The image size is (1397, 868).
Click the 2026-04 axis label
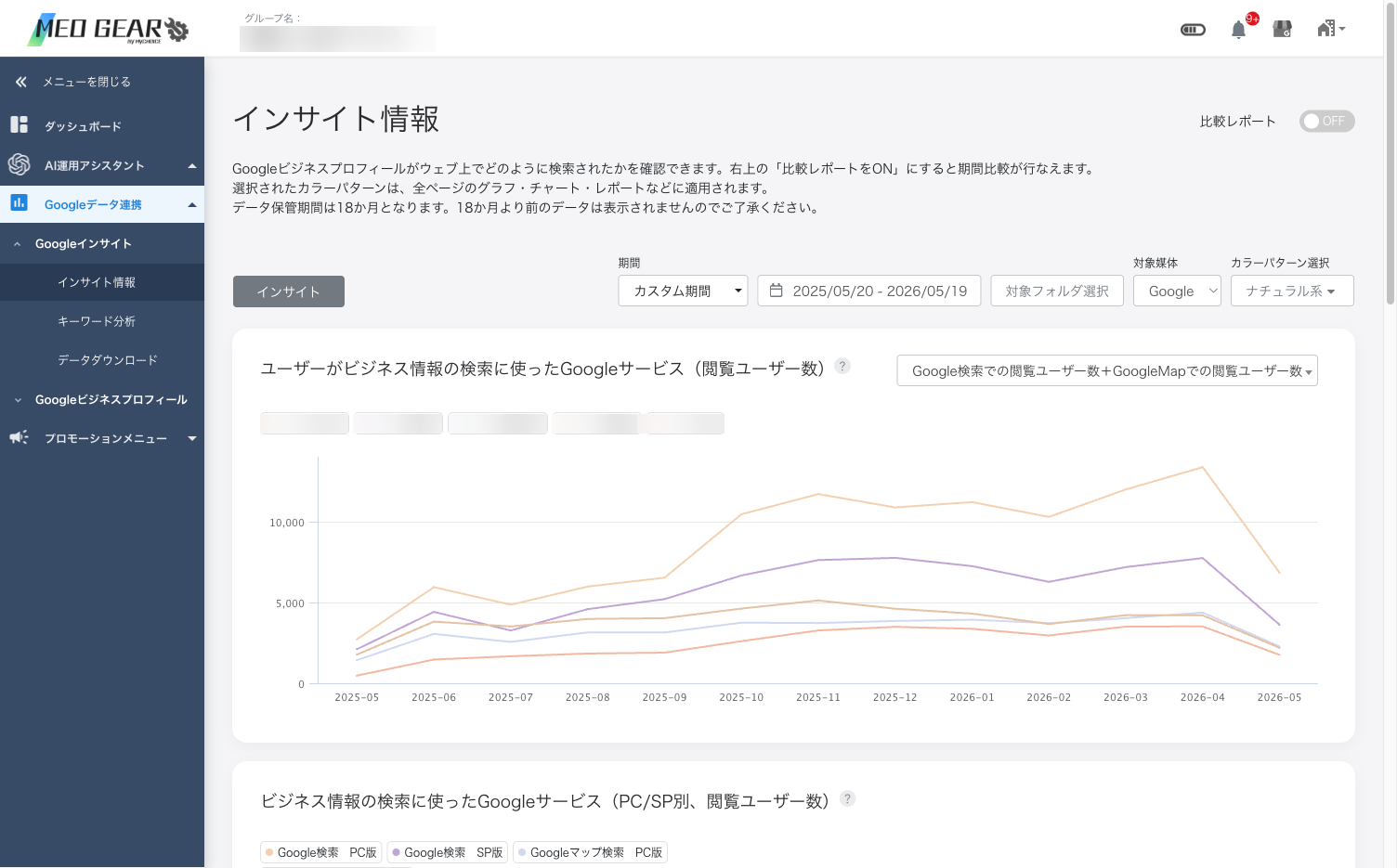point(1203,697)
